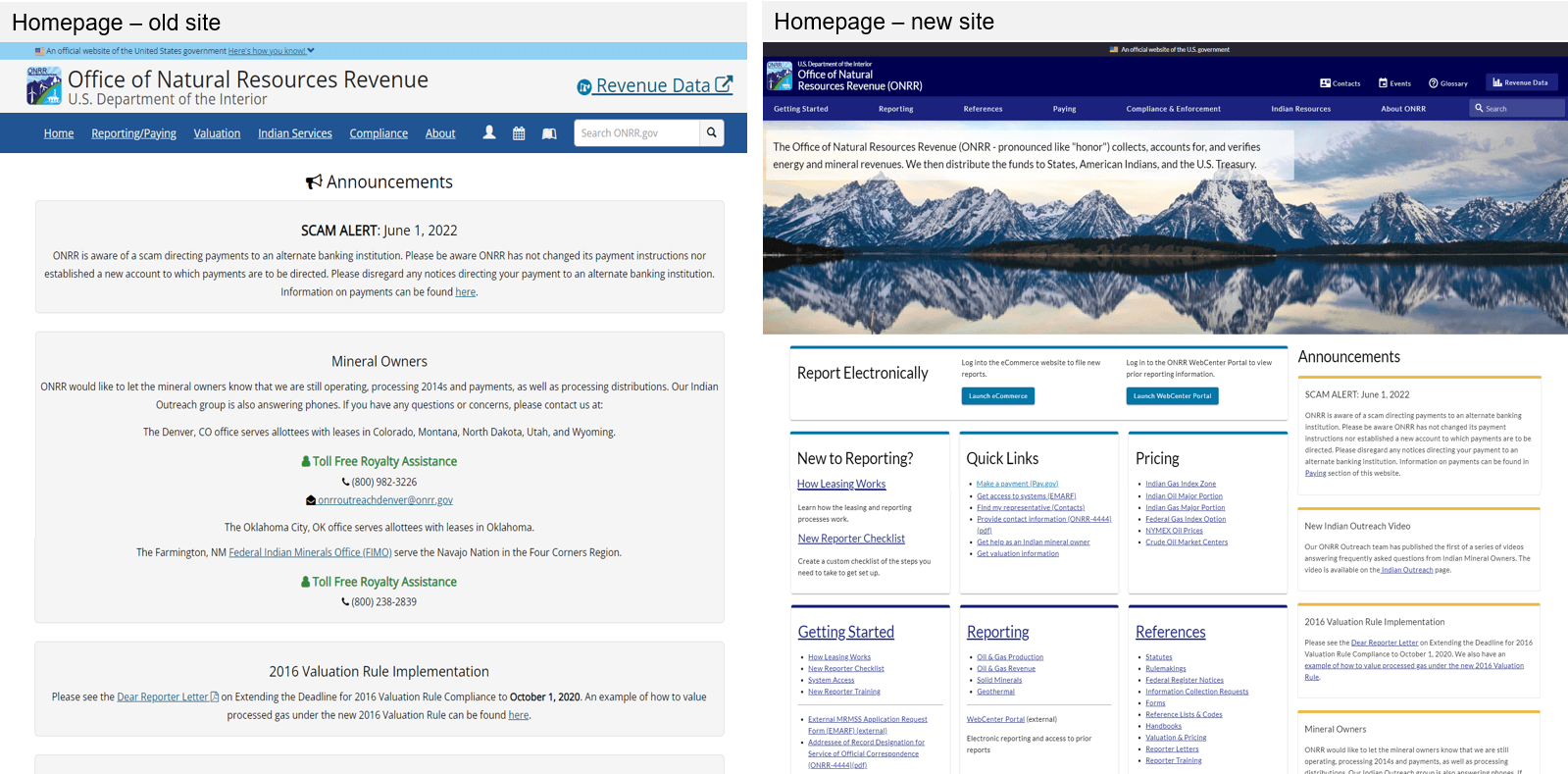Open Events in new site header

point(1394,83)
